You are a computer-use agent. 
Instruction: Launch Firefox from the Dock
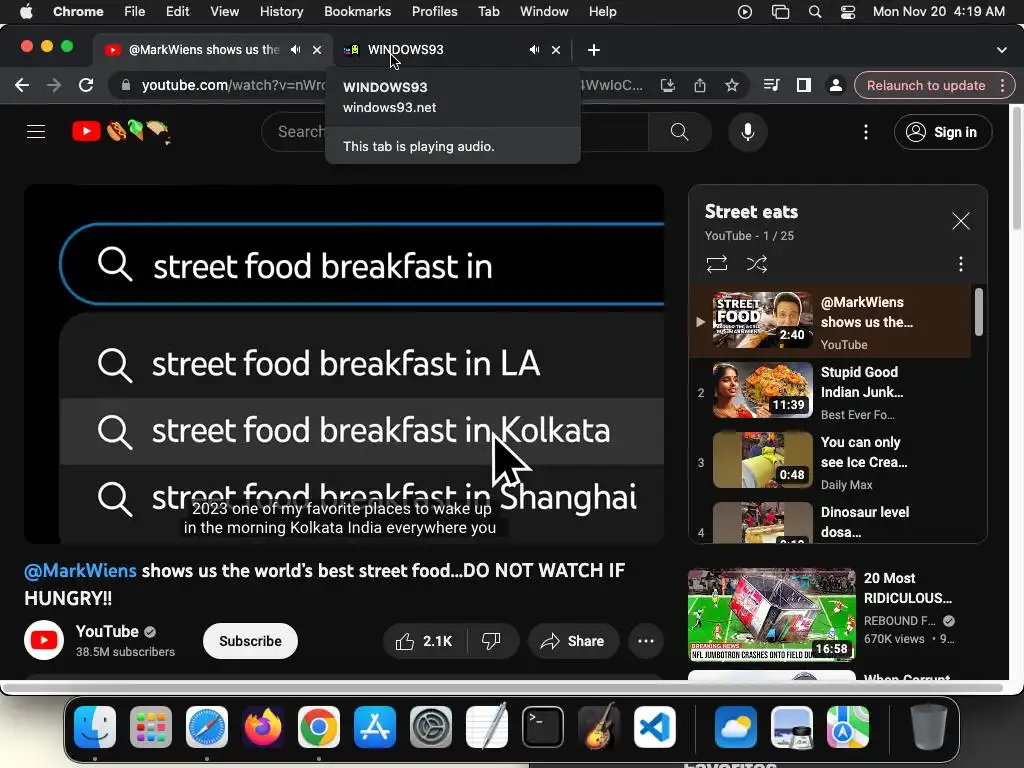pyautogui.click(x=263, y=727)
